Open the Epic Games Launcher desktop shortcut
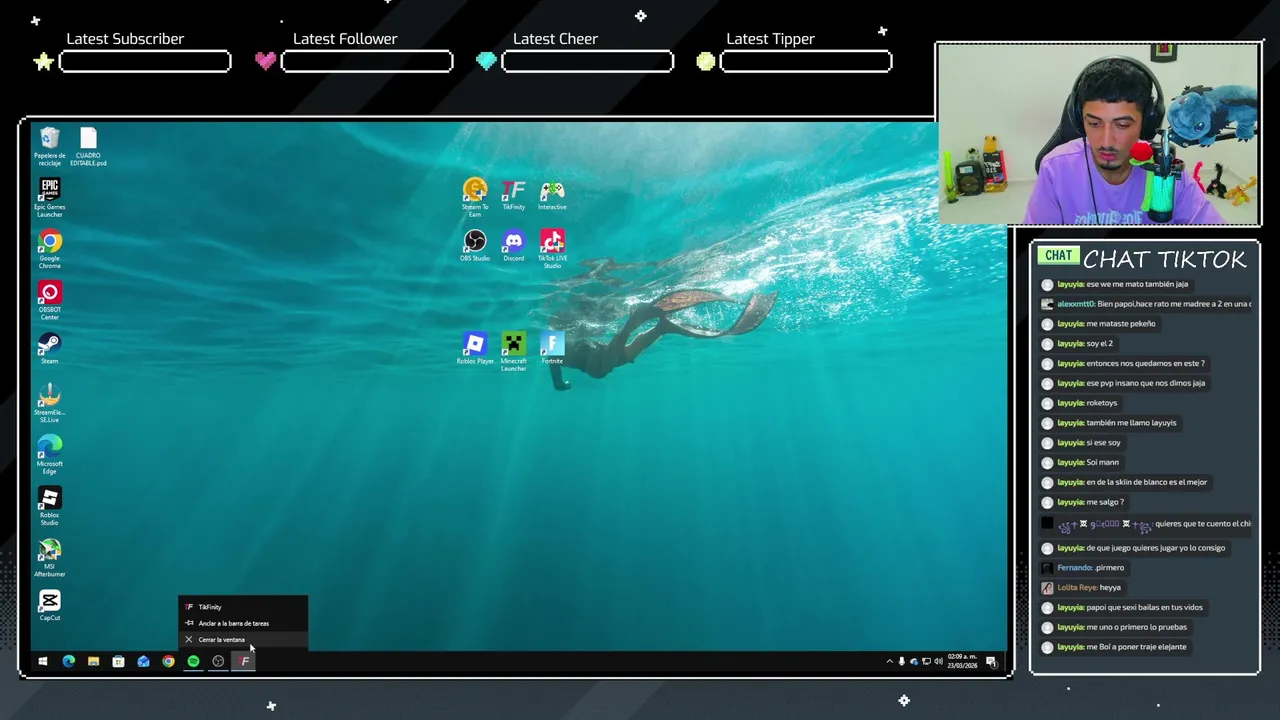This screenshot has height=720, width=1280. (49, 197)
